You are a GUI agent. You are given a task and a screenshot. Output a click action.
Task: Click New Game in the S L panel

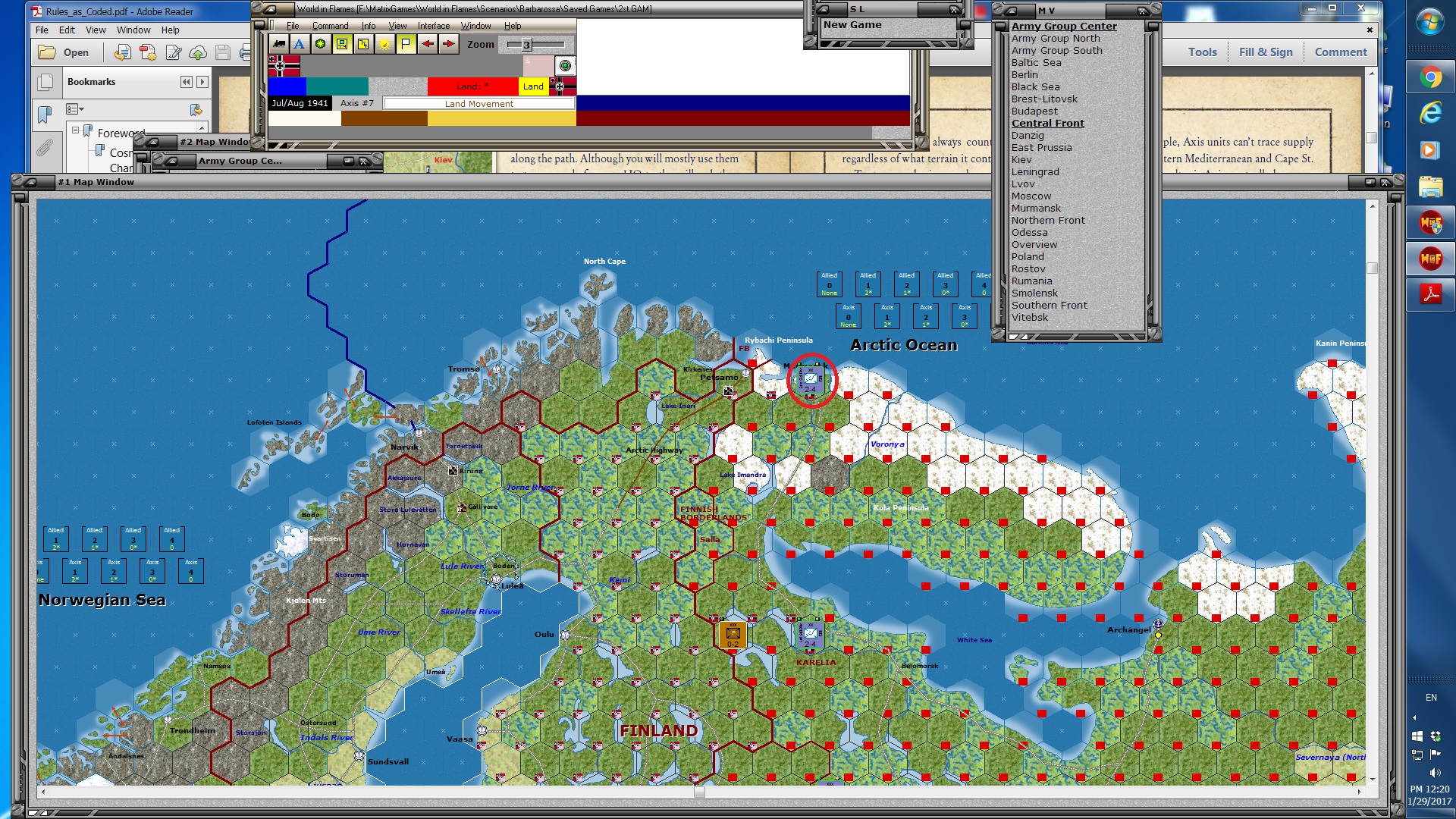[x=852, y=24]
